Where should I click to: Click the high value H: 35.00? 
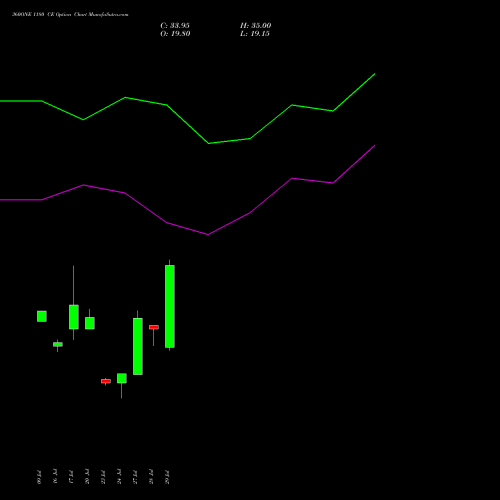coord(256,26)
